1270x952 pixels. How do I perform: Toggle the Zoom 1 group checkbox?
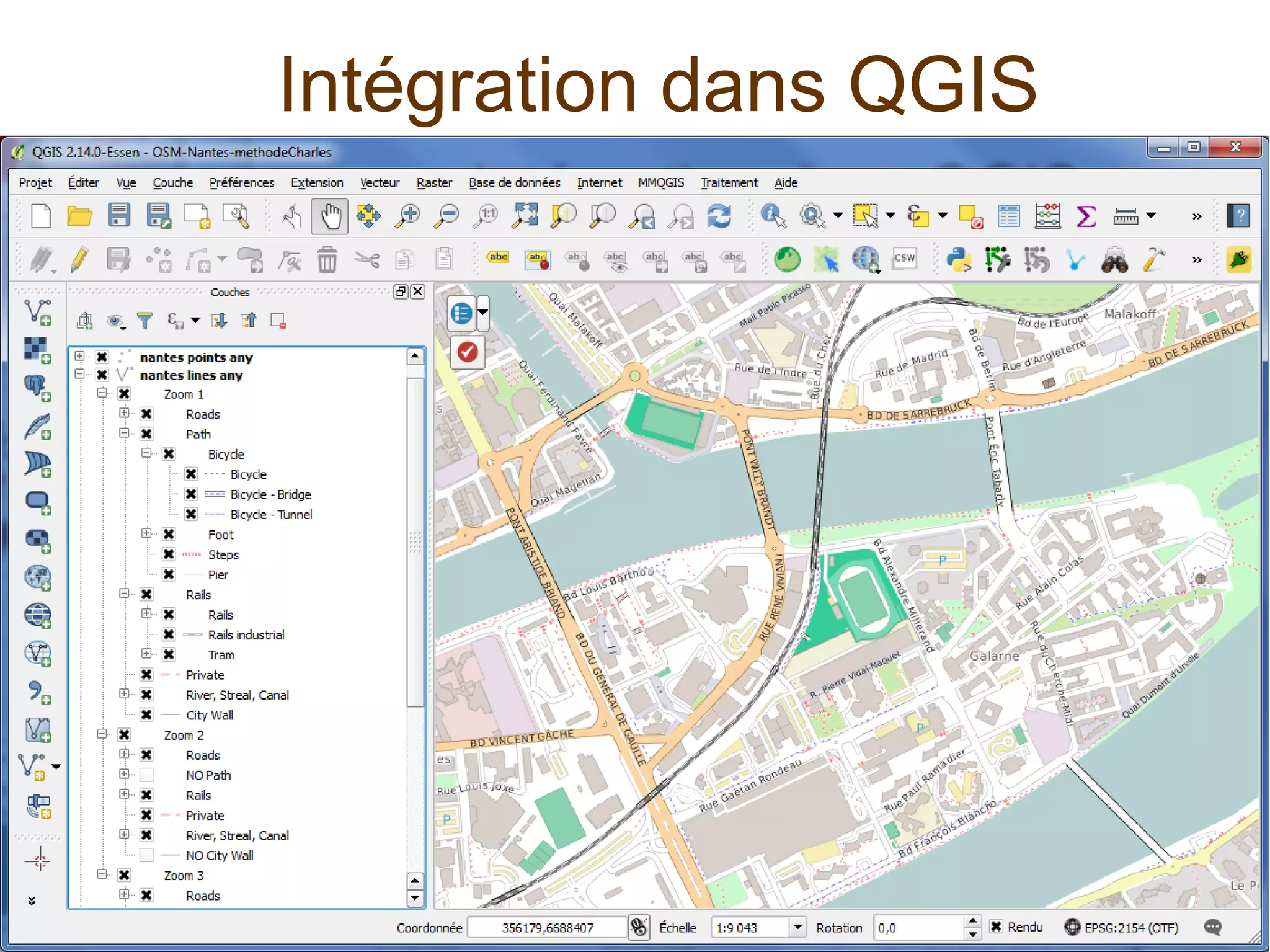pyautogui.click(x=124, y=394)
